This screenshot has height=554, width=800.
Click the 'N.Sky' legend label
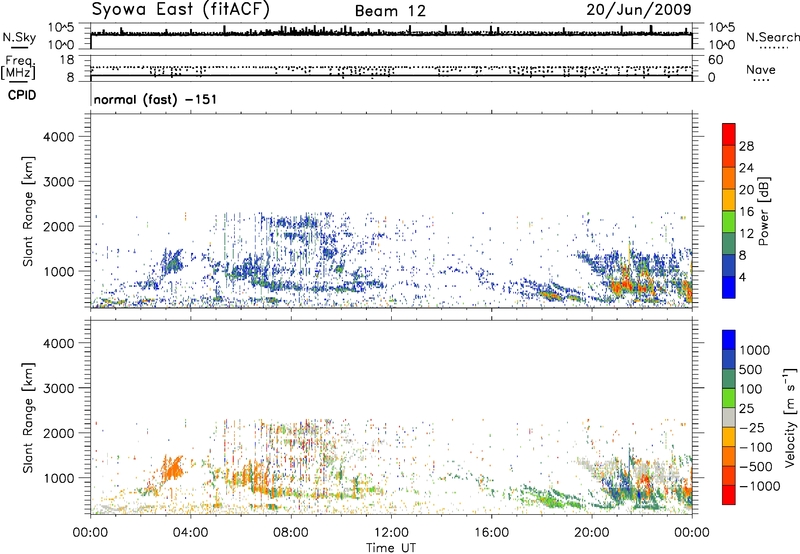(x=19, y=37)
